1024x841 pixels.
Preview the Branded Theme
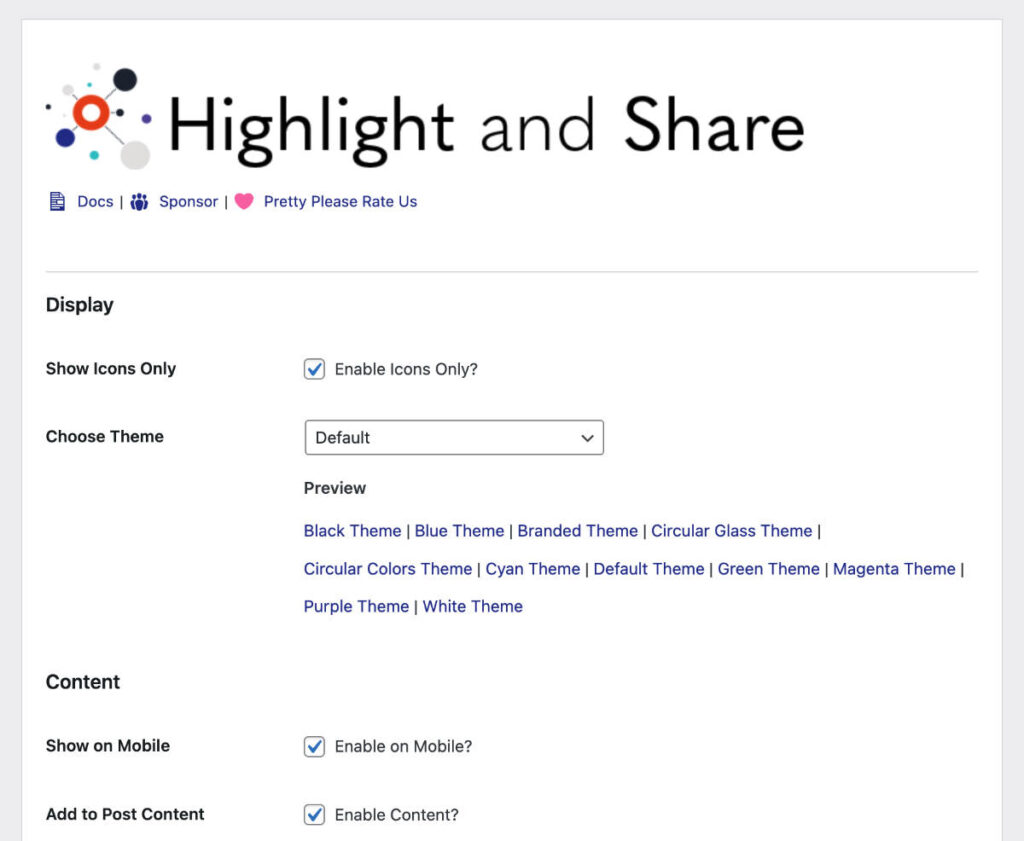(577, 531)
